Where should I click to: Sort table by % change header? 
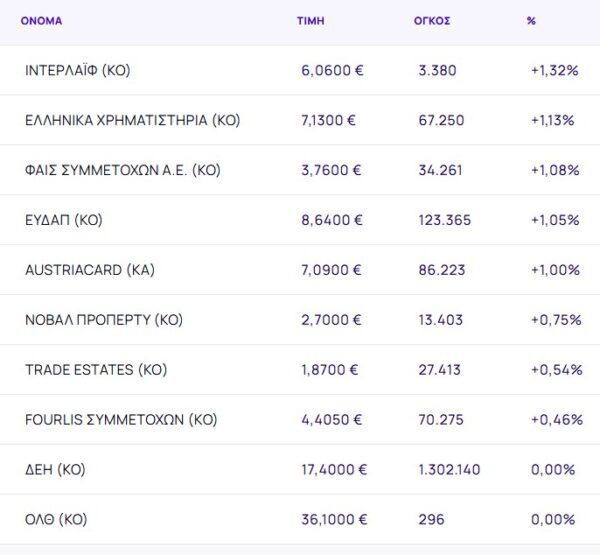[x=531, y=21]
